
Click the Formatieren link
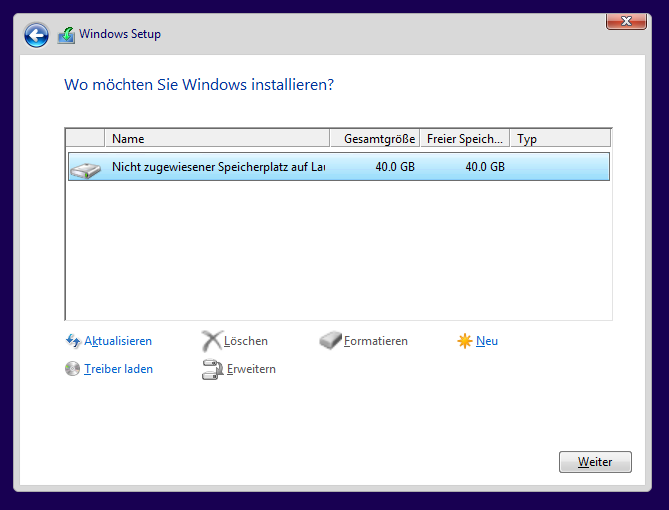coord(376,341)
